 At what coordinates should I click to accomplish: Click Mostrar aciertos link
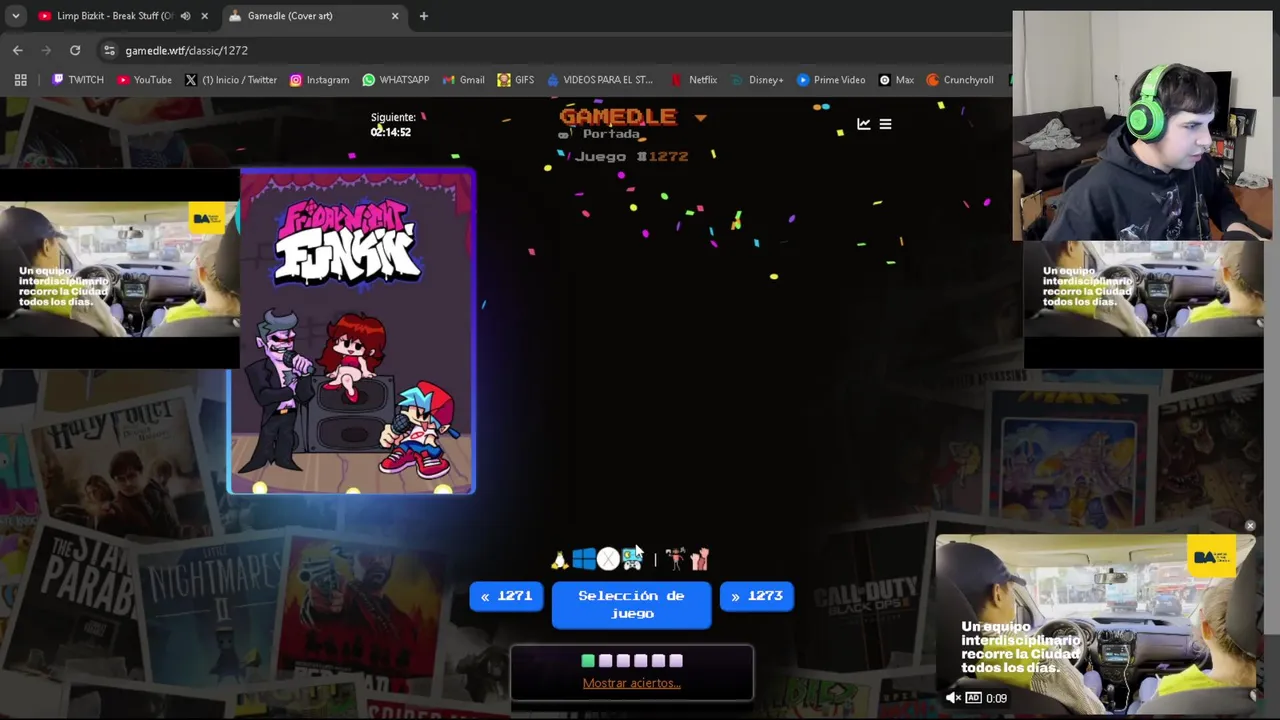pyautogui.click(x=632, y=683)
